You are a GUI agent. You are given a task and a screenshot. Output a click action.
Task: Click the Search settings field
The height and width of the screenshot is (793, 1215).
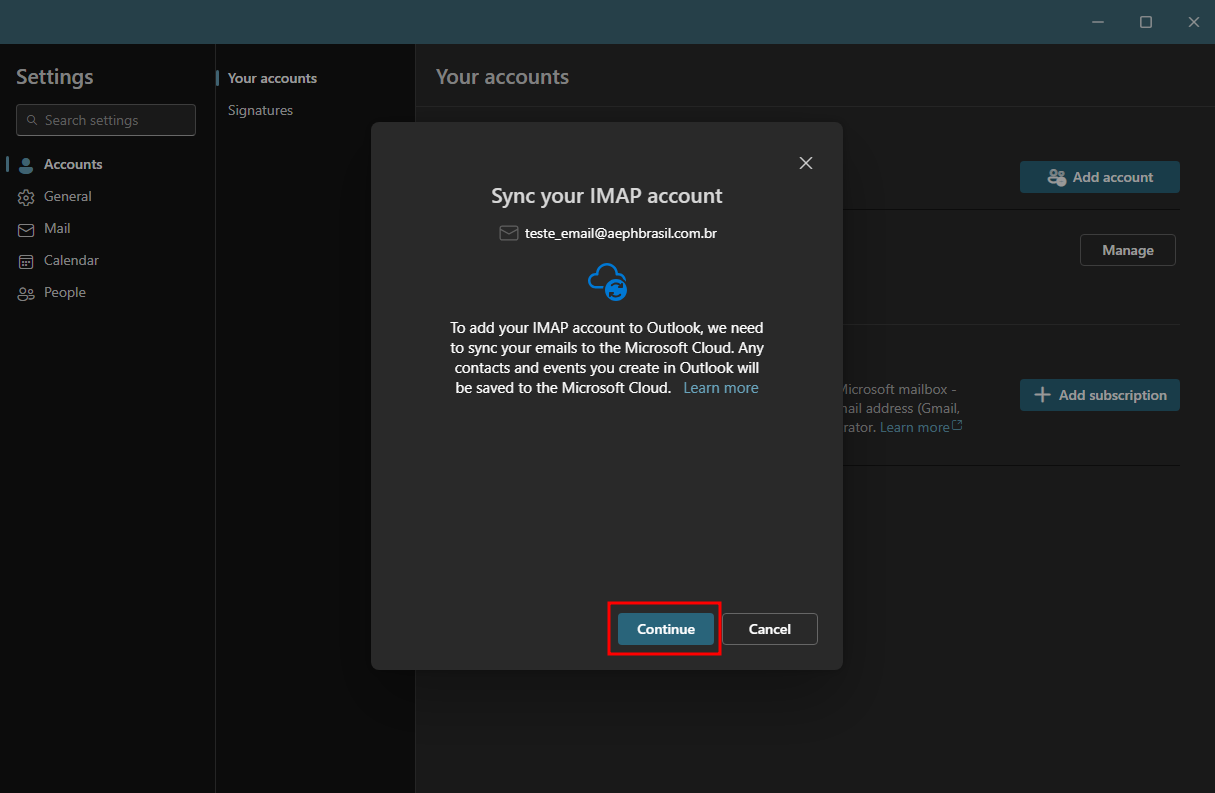pyautogui.click(x=106, y=120)
